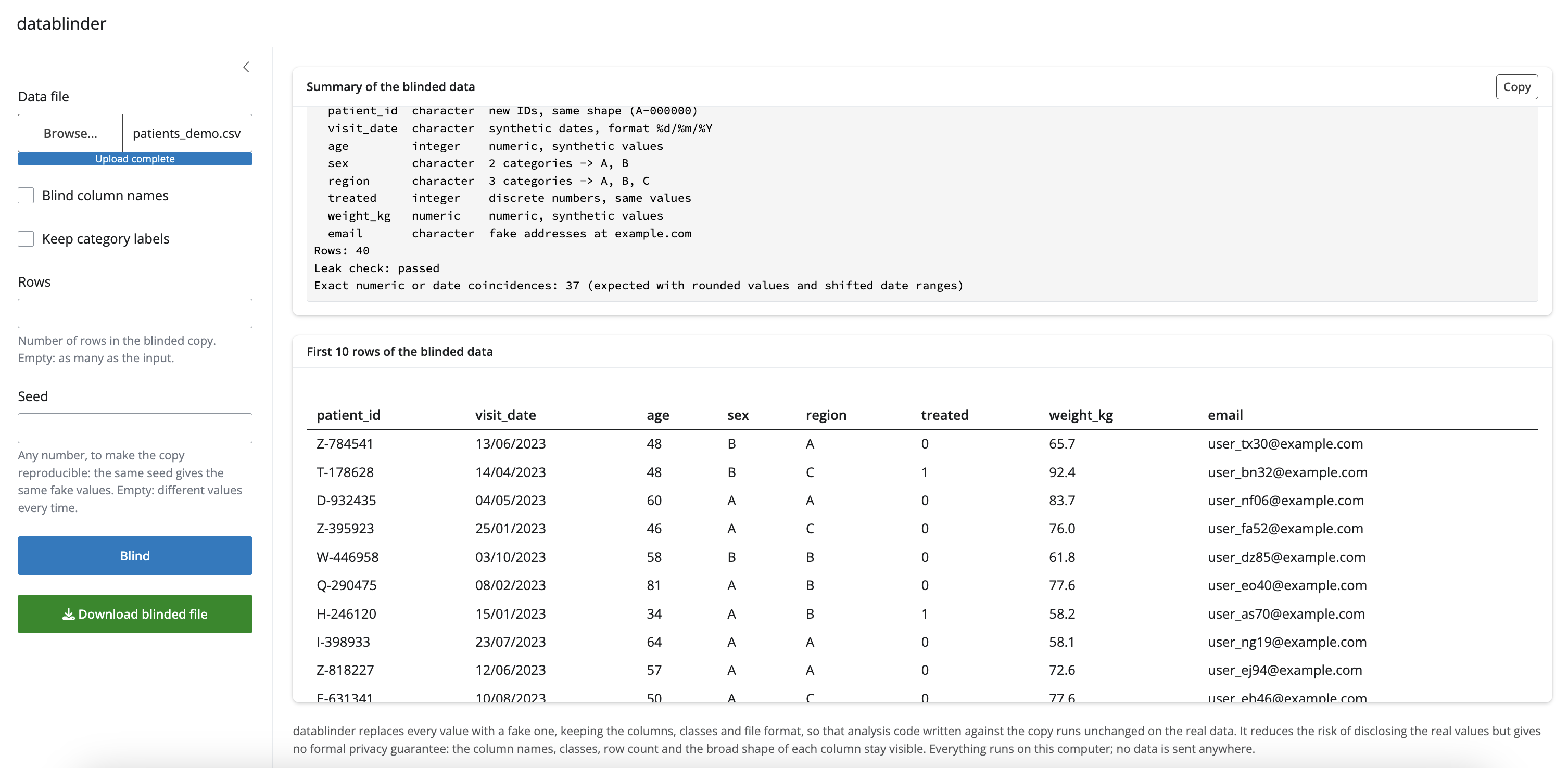
Task: Click the weight_kg column header
Action: click(1081, 416)
